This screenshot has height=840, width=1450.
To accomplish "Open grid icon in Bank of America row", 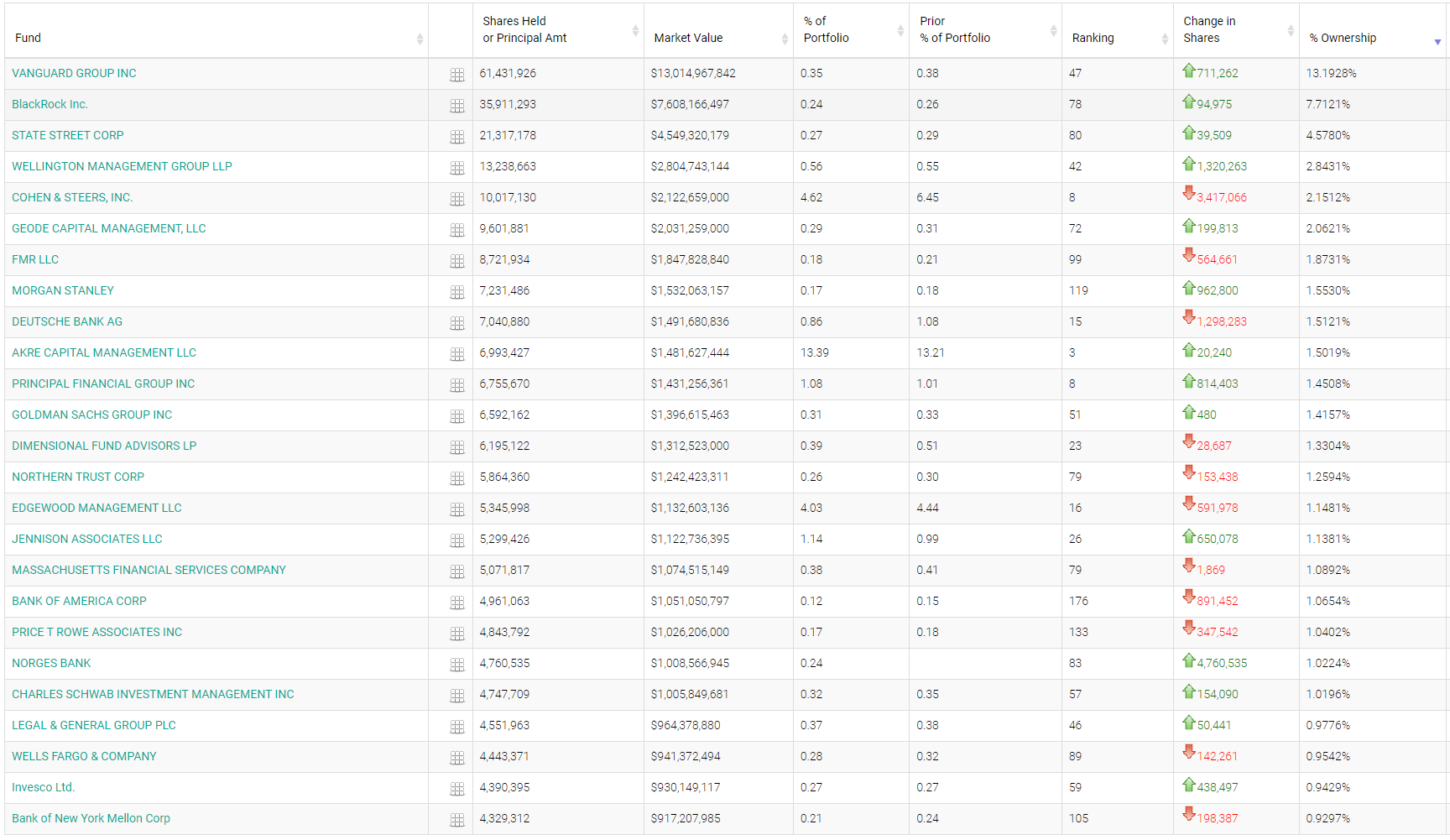I will point(457,603).
